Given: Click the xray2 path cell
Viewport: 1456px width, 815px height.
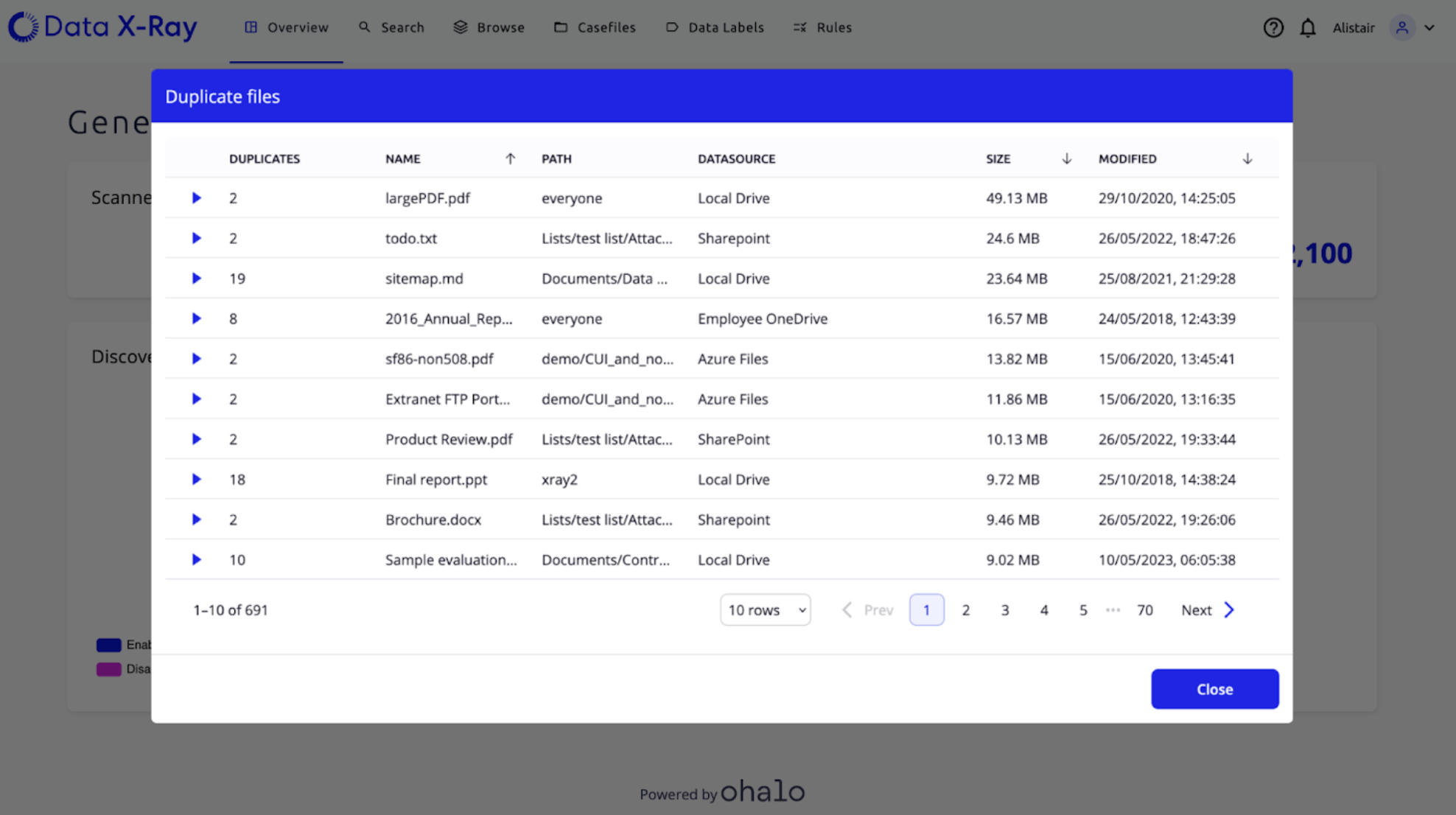Looking at the screenshot, I should (559, 479).
